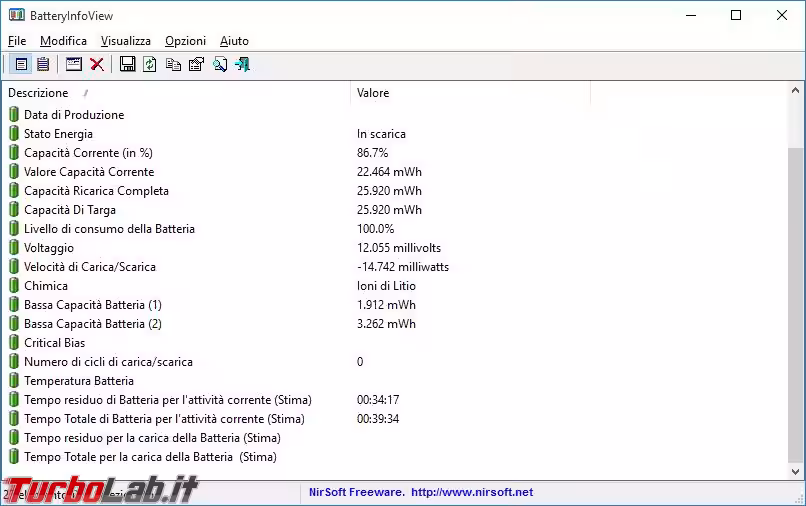Click the vertical scrollbar down arrow

(795, 471)
